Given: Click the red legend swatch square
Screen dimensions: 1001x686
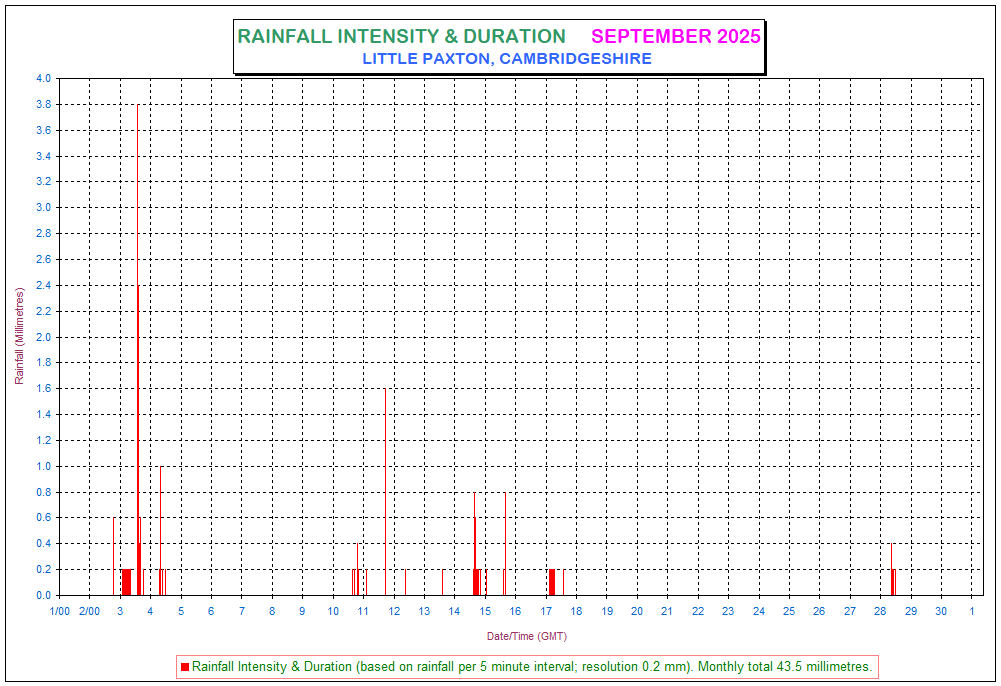Looking at the screenshot, I should tap(185, 666).
